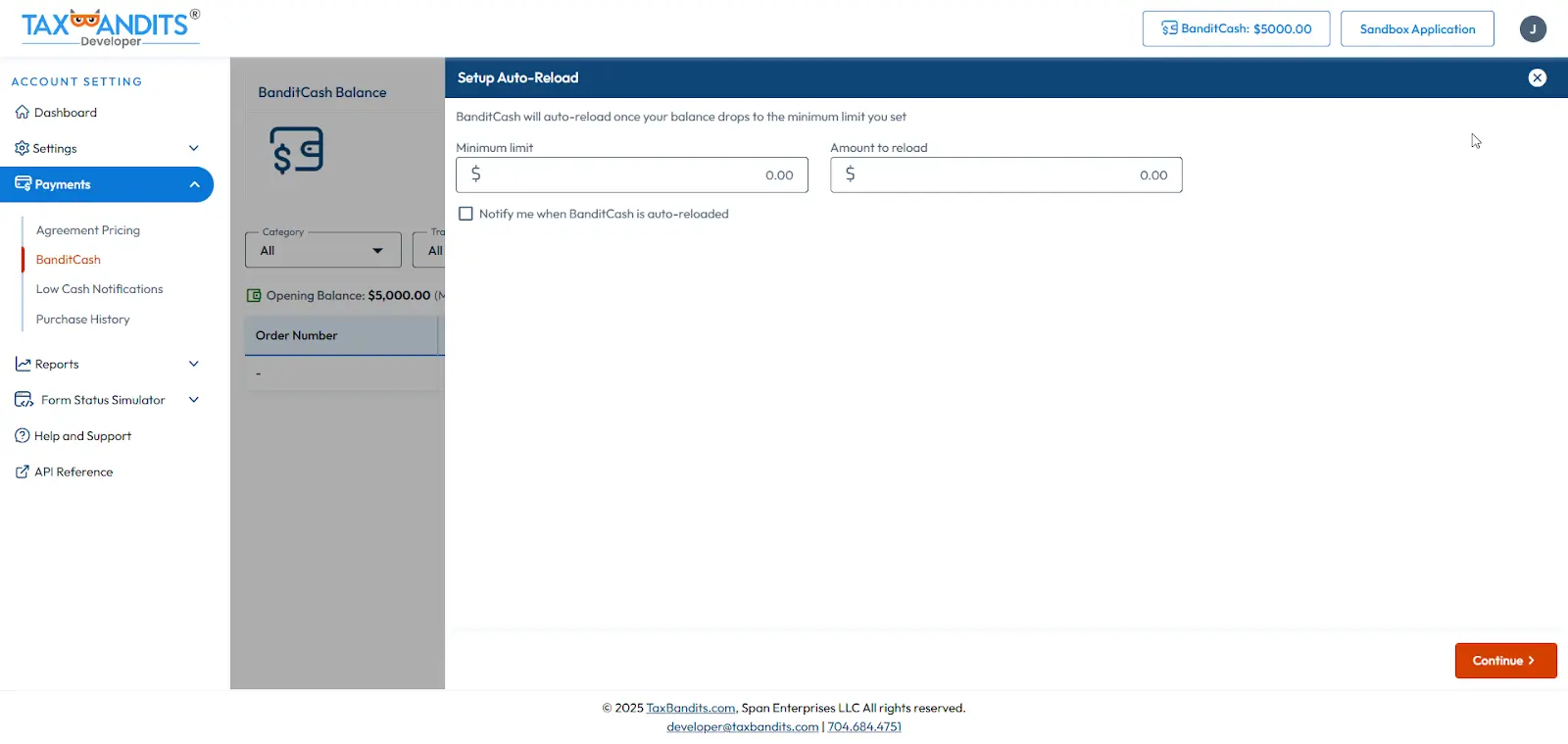Screen dimensions: 1568x744
Task: Click the Form Status Simulator icon
Action: (24, 400)
